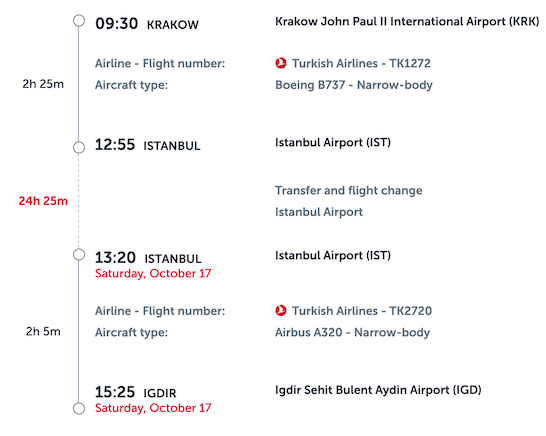Click the Turkish Airlines logo beside TK2720
This screenshot has height=436, width=546.
click(281, 311)
